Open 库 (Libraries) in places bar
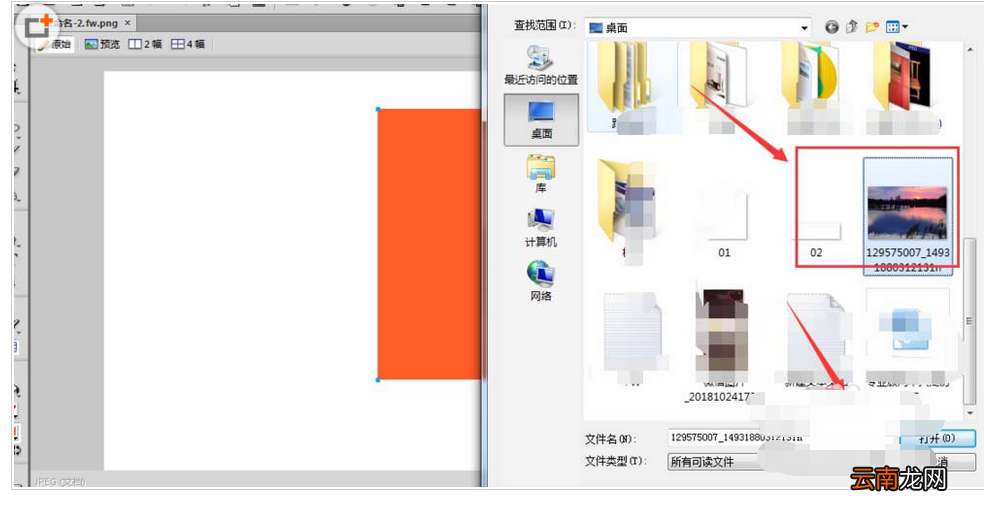Image resolution: width=984 pixels, height=507 pixels. (x=541, y=174)
